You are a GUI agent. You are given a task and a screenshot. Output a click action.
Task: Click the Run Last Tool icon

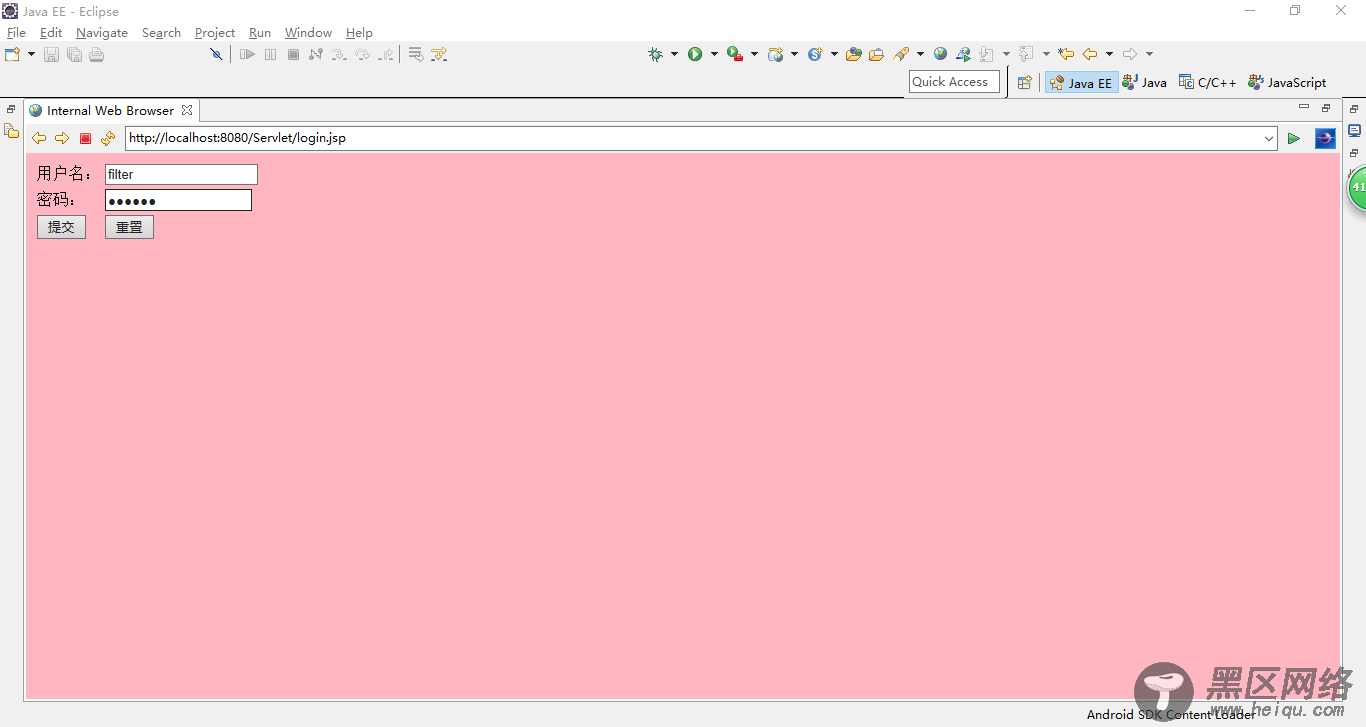pyautogui.click(x=735, y=54)
